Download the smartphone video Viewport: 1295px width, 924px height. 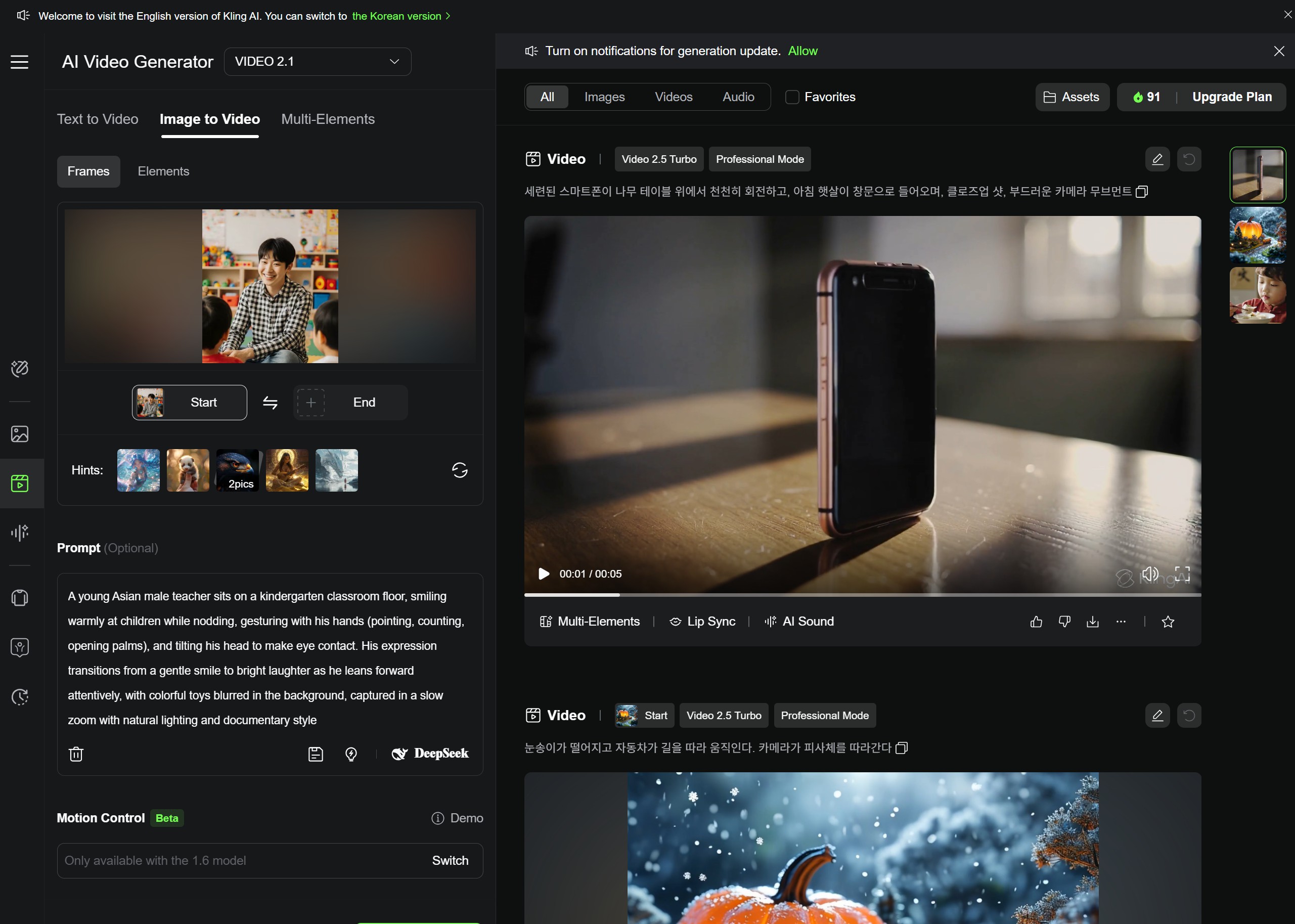(1093, 622)
